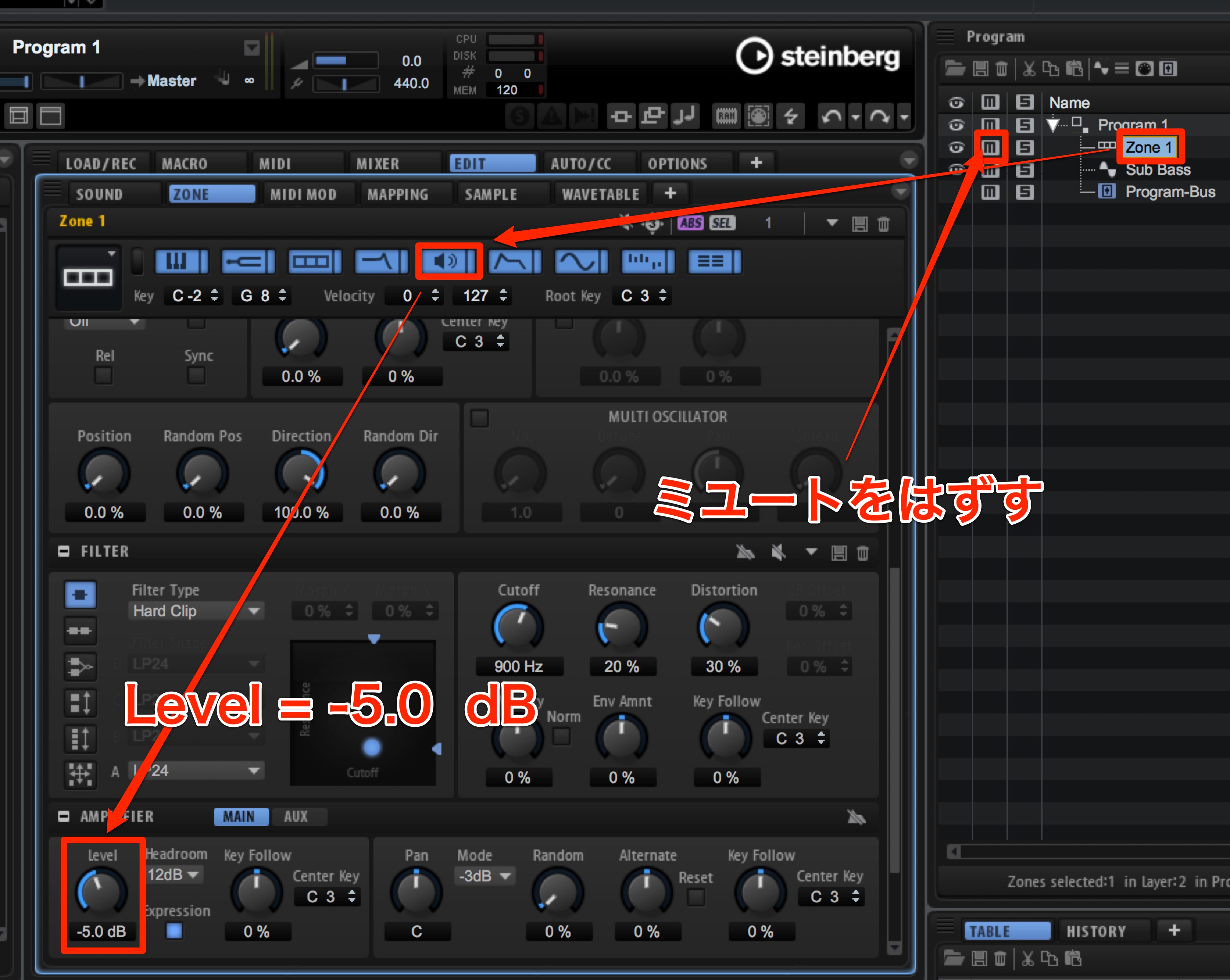Enable the Multi Oscillator checkbox

click(x=479, y=418)
